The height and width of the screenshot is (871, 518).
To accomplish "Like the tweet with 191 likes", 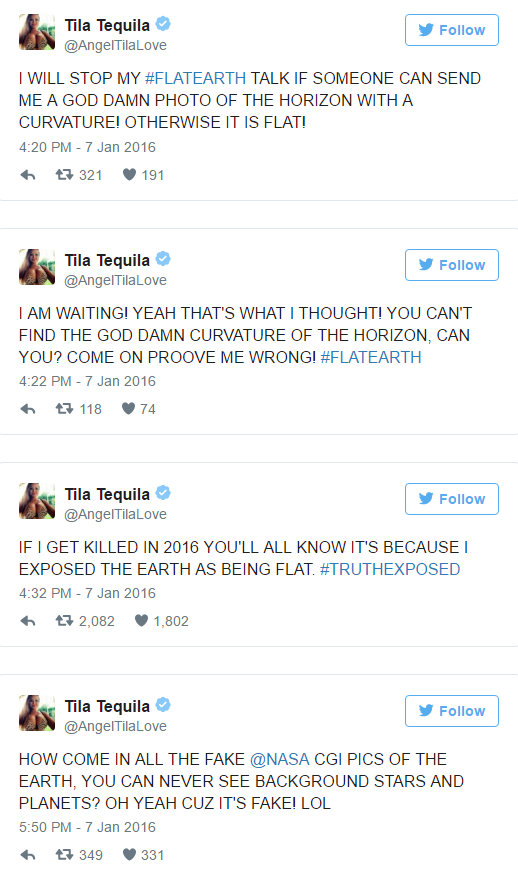I will coord(129,175).
